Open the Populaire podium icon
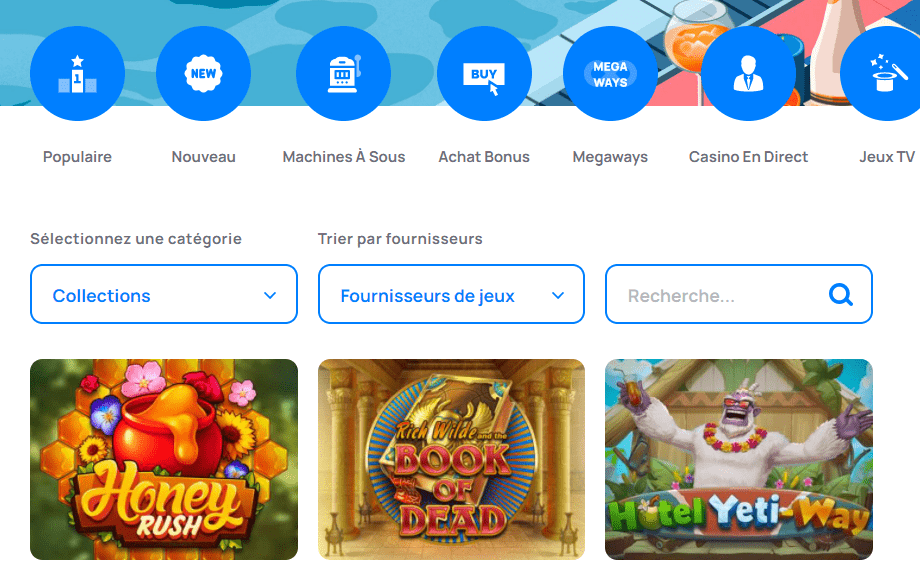Screen dimensions: 920x578 point(77,73)
